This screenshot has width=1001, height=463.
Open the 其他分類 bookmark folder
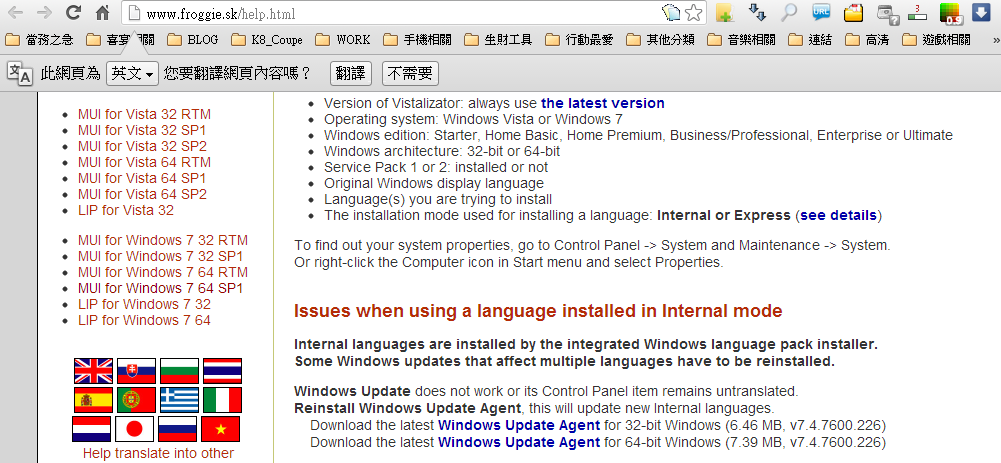(x=661, y=40)
